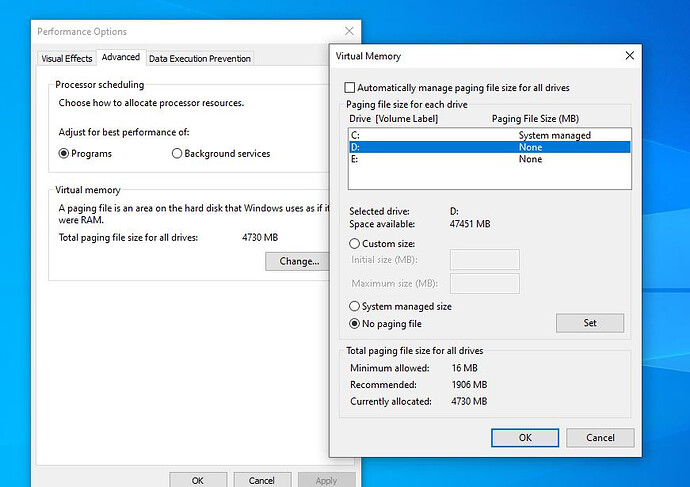Screen dimensions: 690x487
Task: Open the Data Execution Prevention tab
Action: 200,58
